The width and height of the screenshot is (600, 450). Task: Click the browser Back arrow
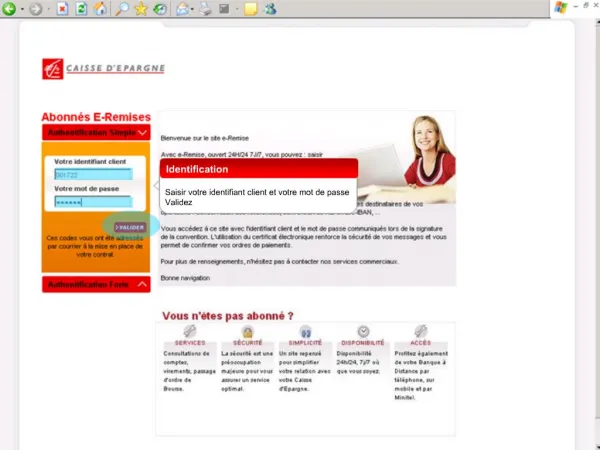coord(9,8)
